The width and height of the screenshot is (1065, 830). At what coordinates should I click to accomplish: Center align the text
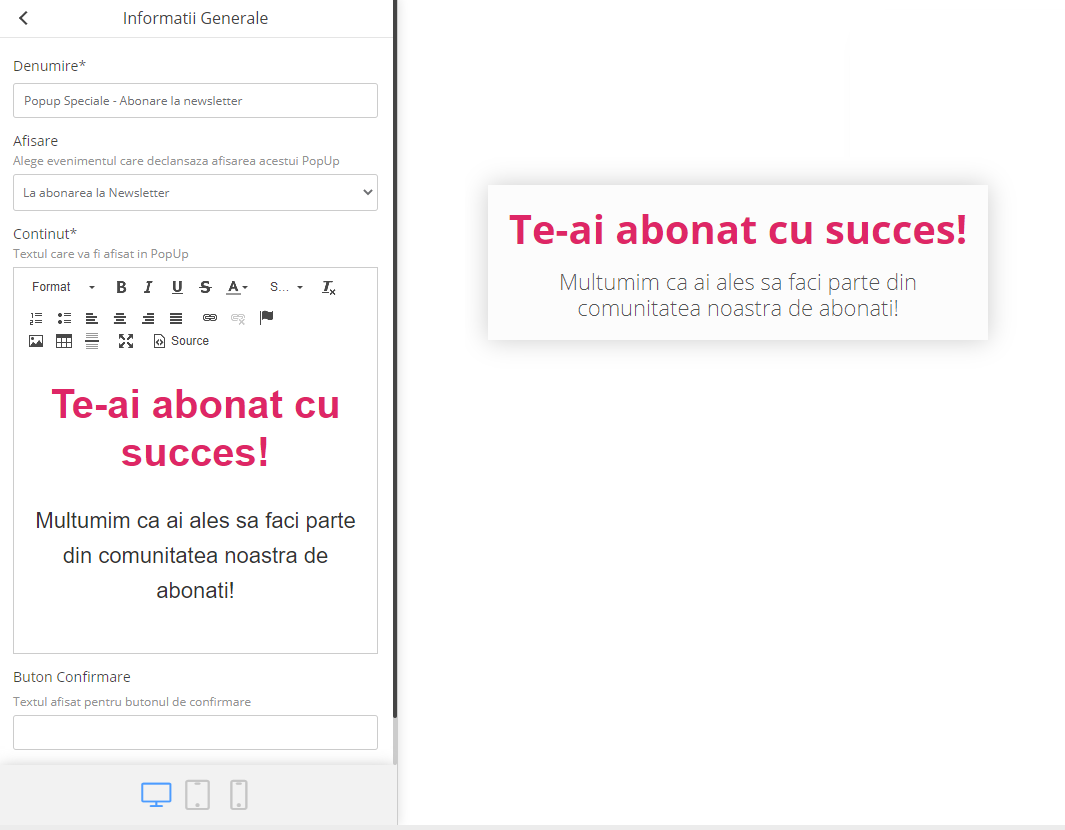(120, 318)
